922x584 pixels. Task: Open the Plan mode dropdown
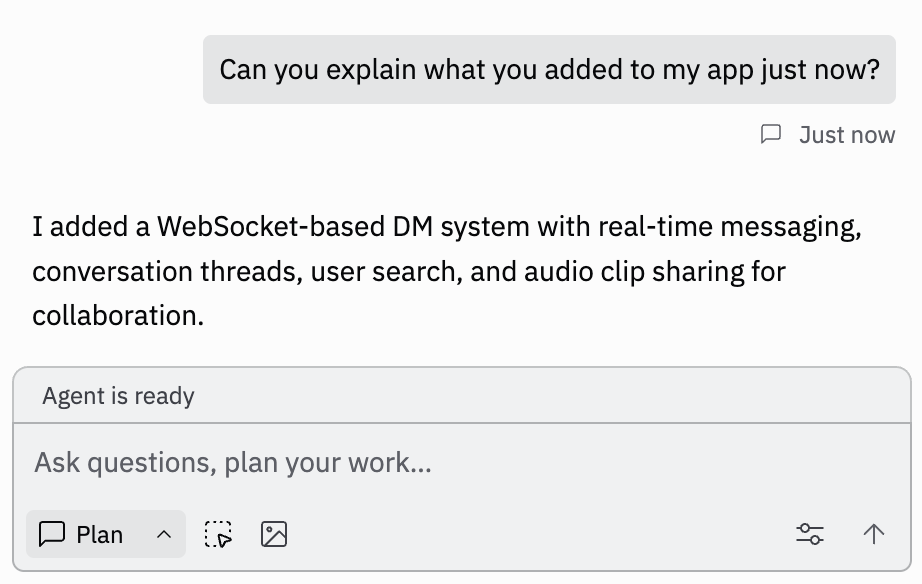(x=106, y=534)
